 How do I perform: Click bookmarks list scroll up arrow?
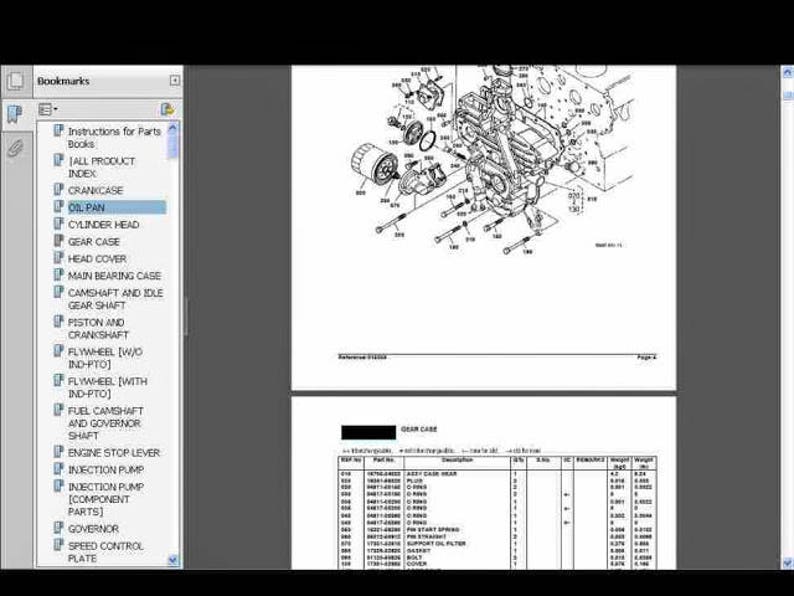tap(173, 128)
